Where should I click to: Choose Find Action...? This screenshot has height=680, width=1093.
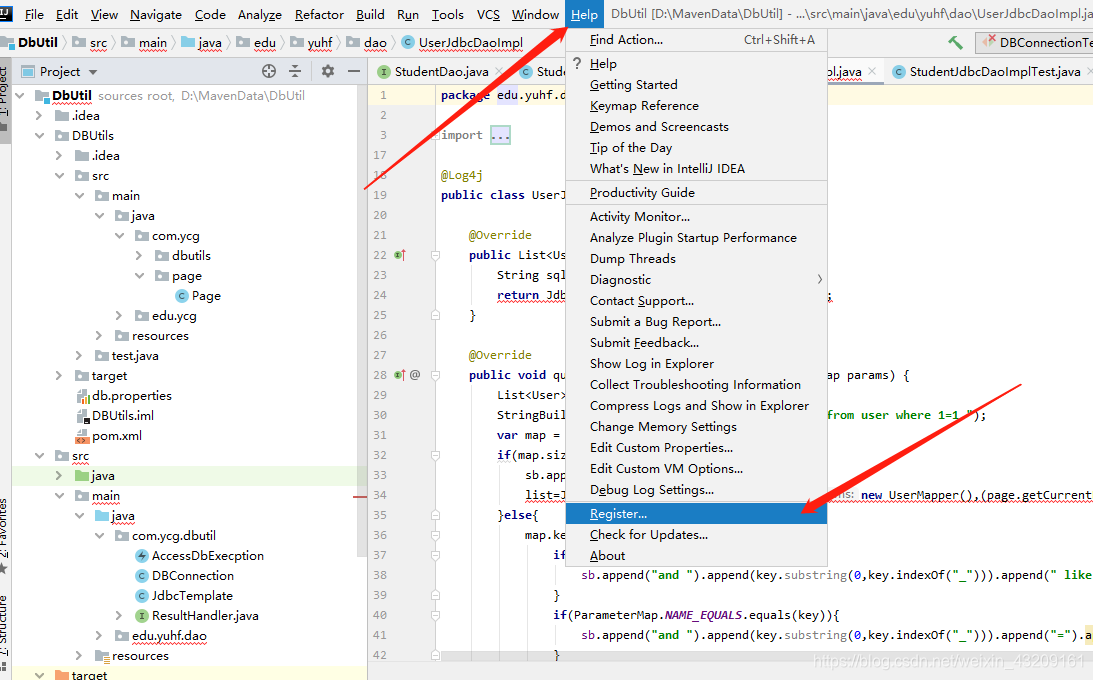(x=696, y=40)
